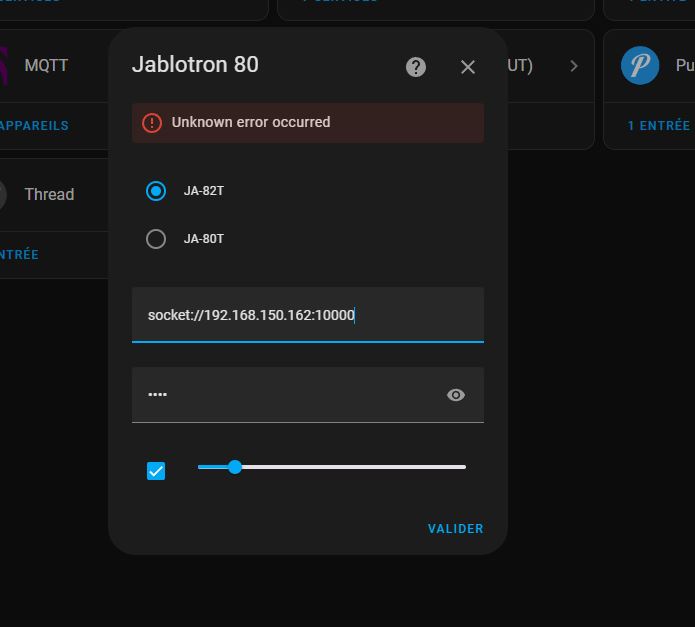Image resolution: width=695 pixels, height=627 pixels.
Task: Select the JA-82T radio button
Action: (x=156, y=191)
